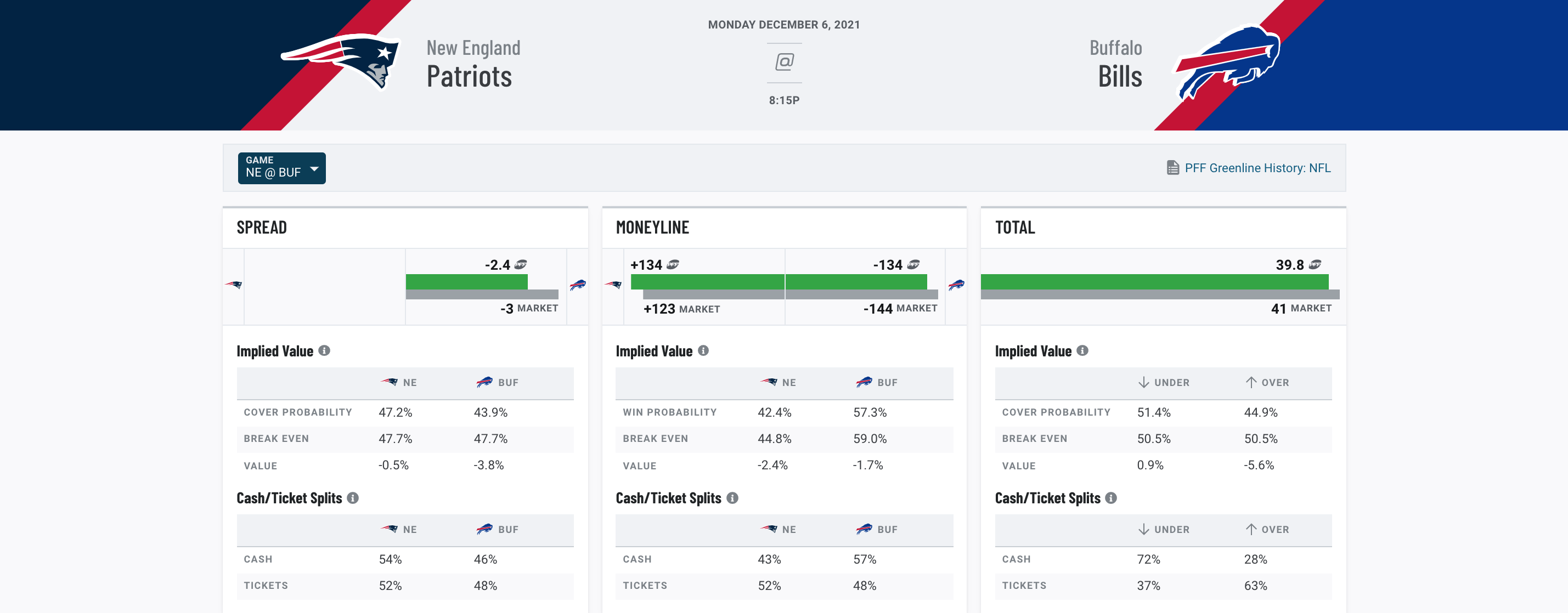Click the Total Cash/Ticket Splits info icon
The height and width of the screenshot is (613, 1568).
tap(1111, 497)
